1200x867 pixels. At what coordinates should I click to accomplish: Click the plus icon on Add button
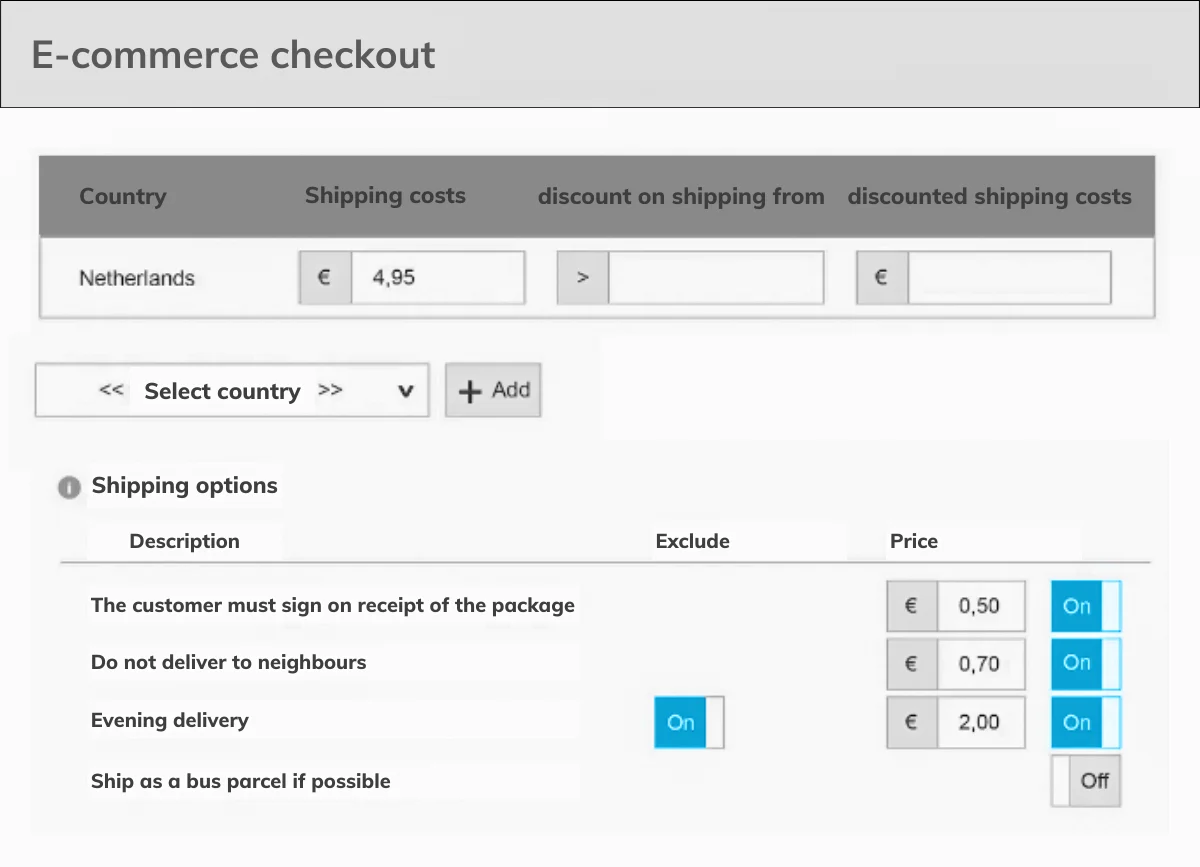pos(469,391)
